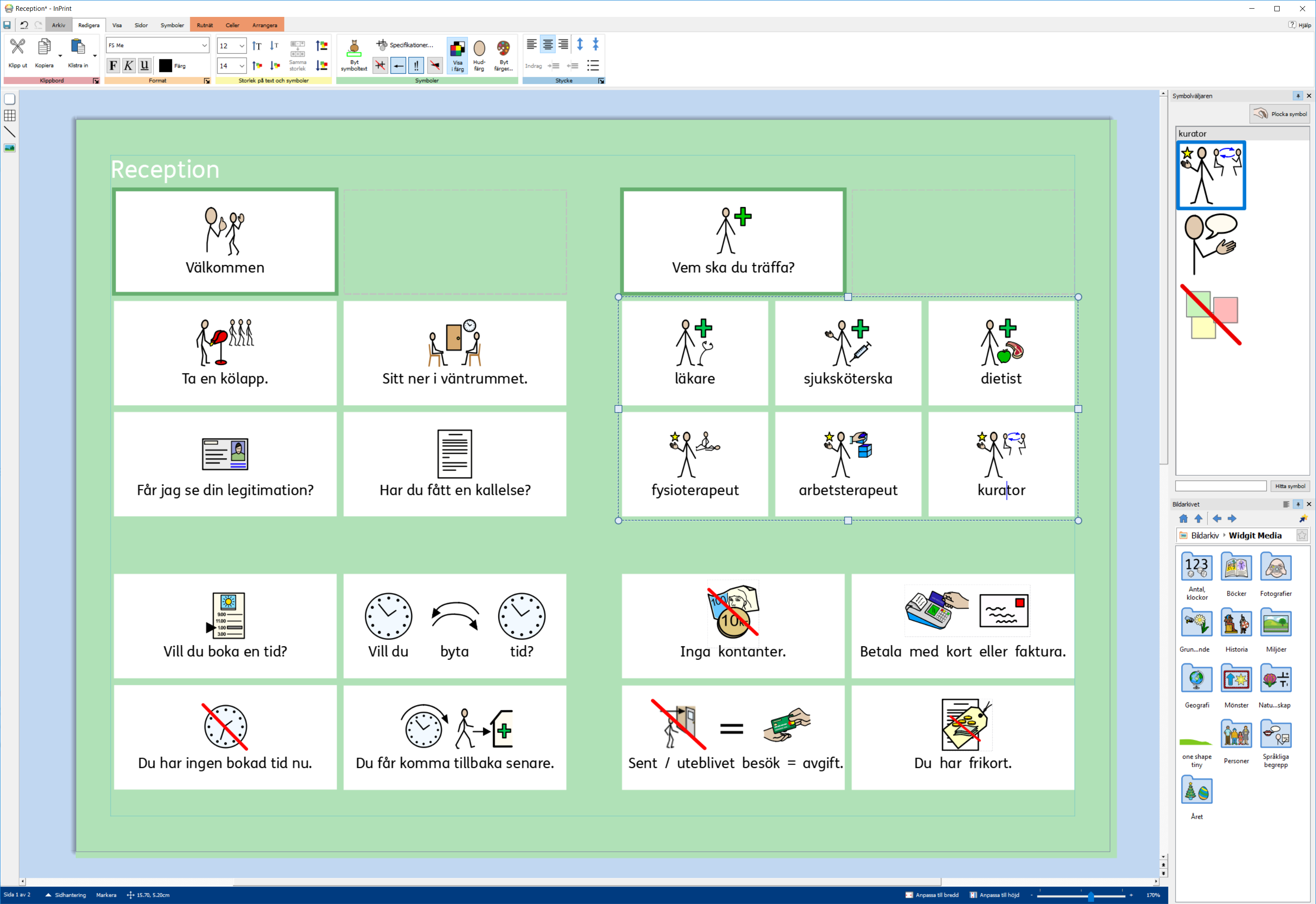Click the Byt symboltext icon
The height and width of the screenshot is (904, 1316).
click(x=354, y=50)
